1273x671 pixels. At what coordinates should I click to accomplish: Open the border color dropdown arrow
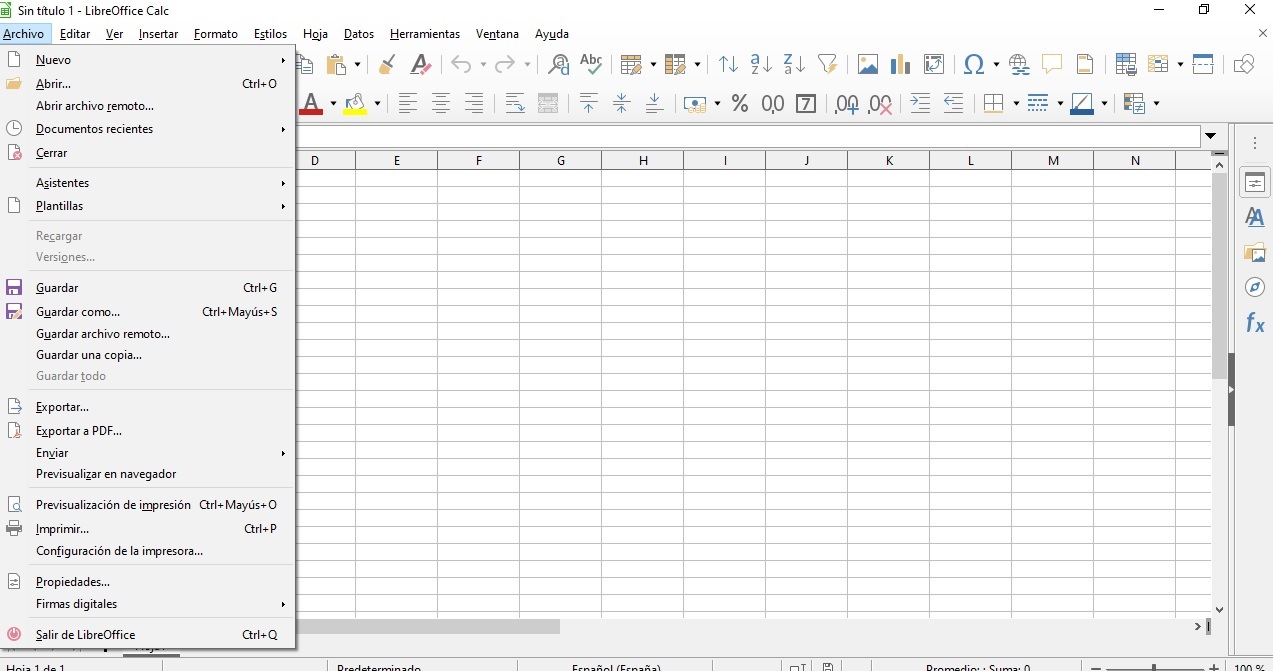pyautogui.click(x=1104, y=103)
